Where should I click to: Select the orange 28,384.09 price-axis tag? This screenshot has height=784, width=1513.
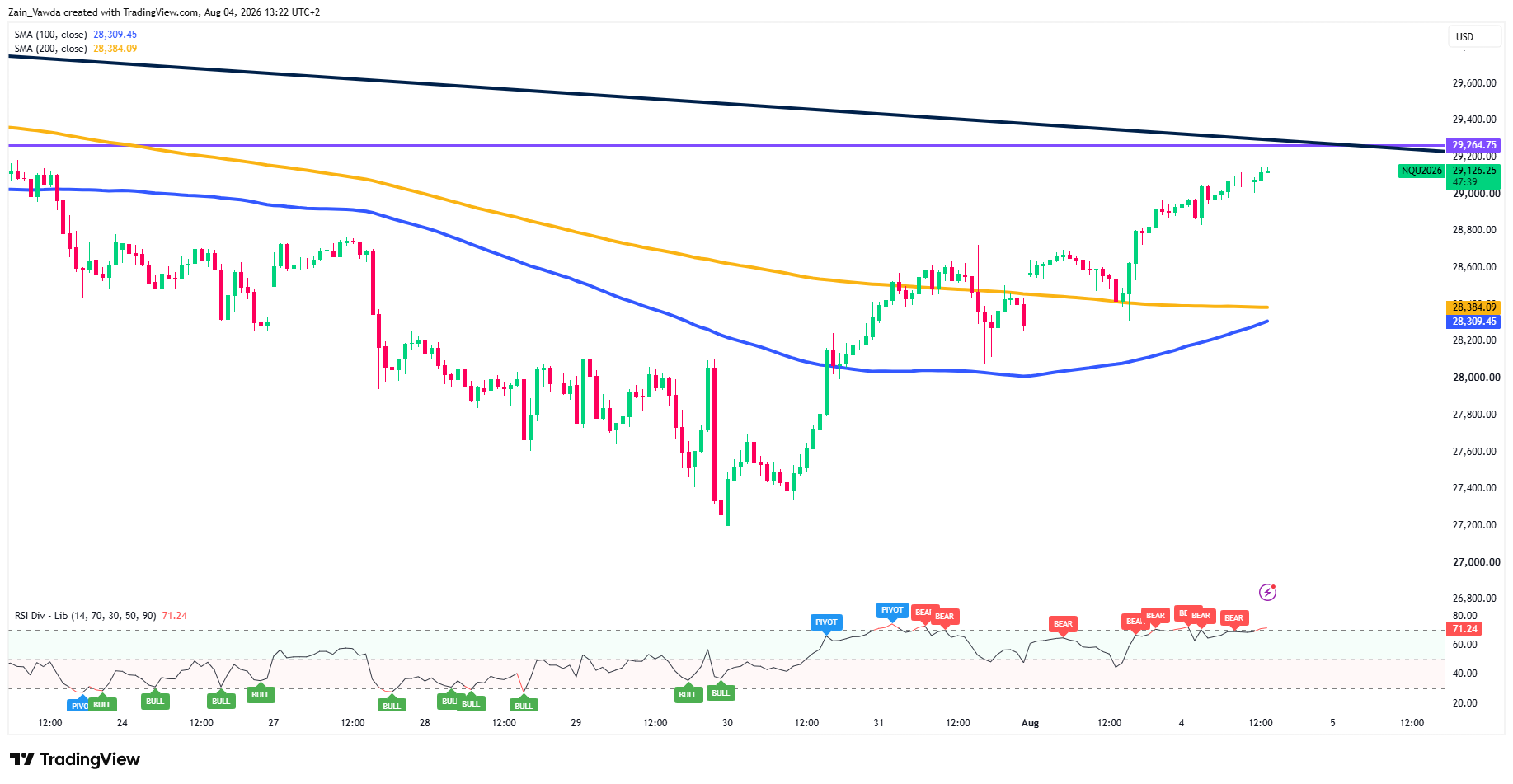coord(1473,307)
